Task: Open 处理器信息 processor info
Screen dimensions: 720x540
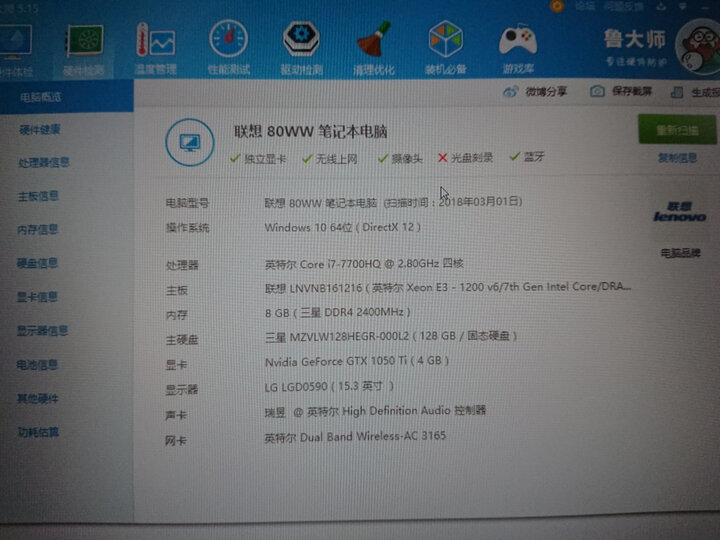Action: coord(44,163)
